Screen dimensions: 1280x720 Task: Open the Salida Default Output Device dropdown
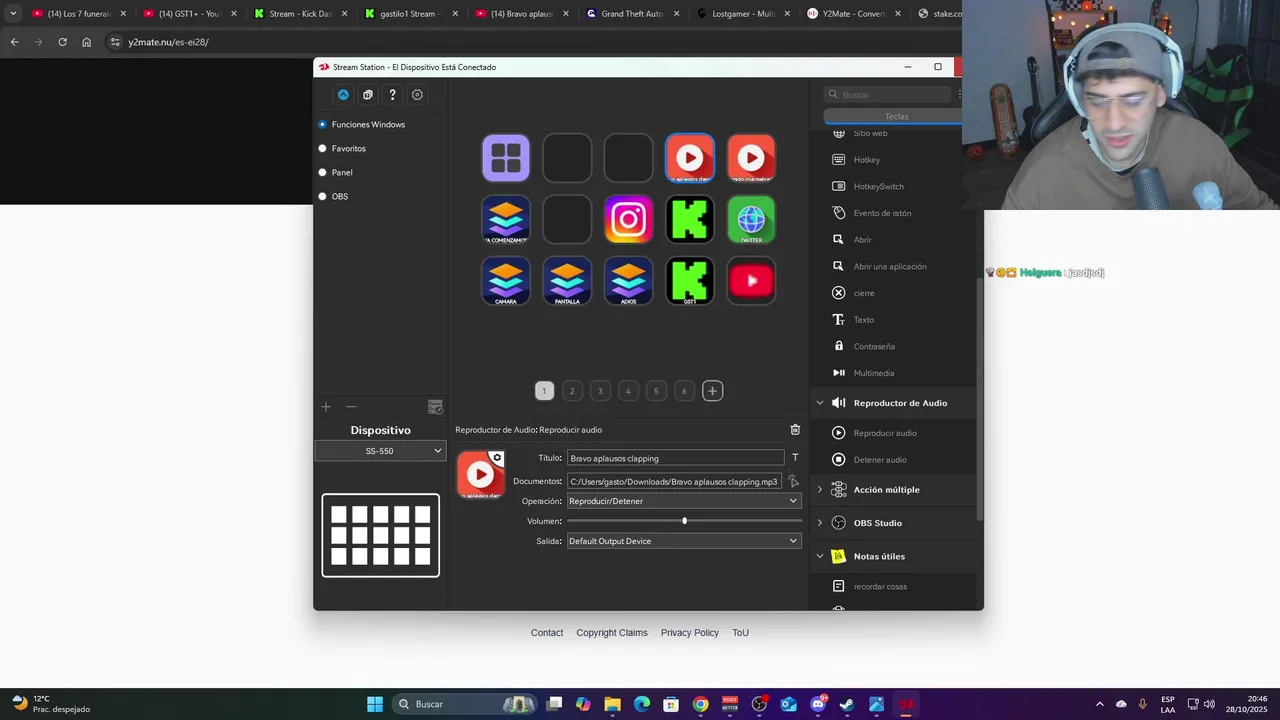[x=684, y=541]
